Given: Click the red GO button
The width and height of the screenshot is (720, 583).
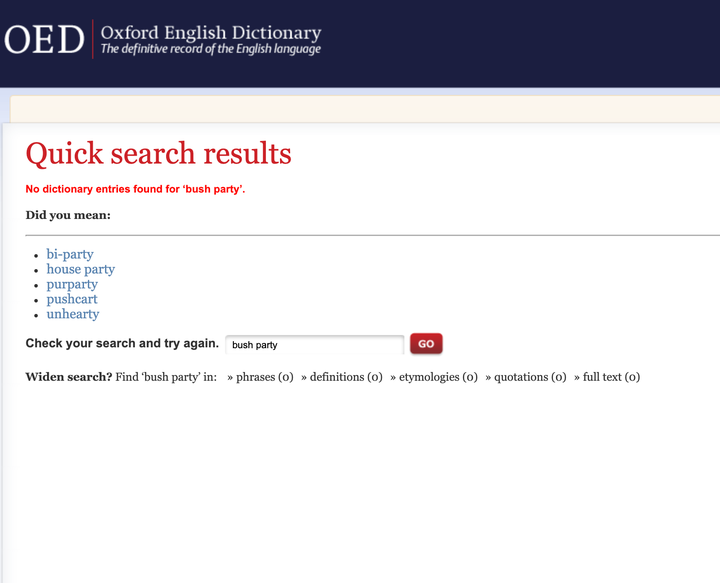Looking at the screenshot, I should coord(426,344).
